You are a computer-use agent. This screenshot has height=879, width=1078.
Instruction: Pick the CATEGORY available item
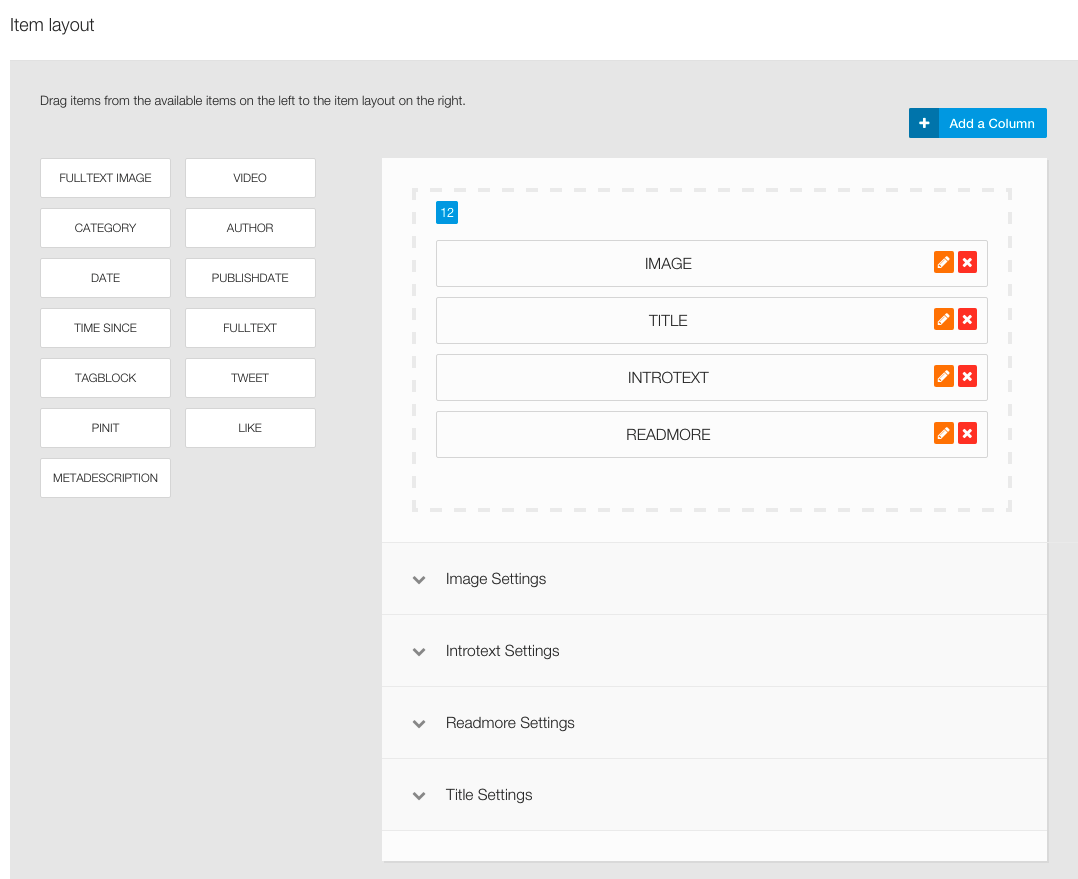105,228
